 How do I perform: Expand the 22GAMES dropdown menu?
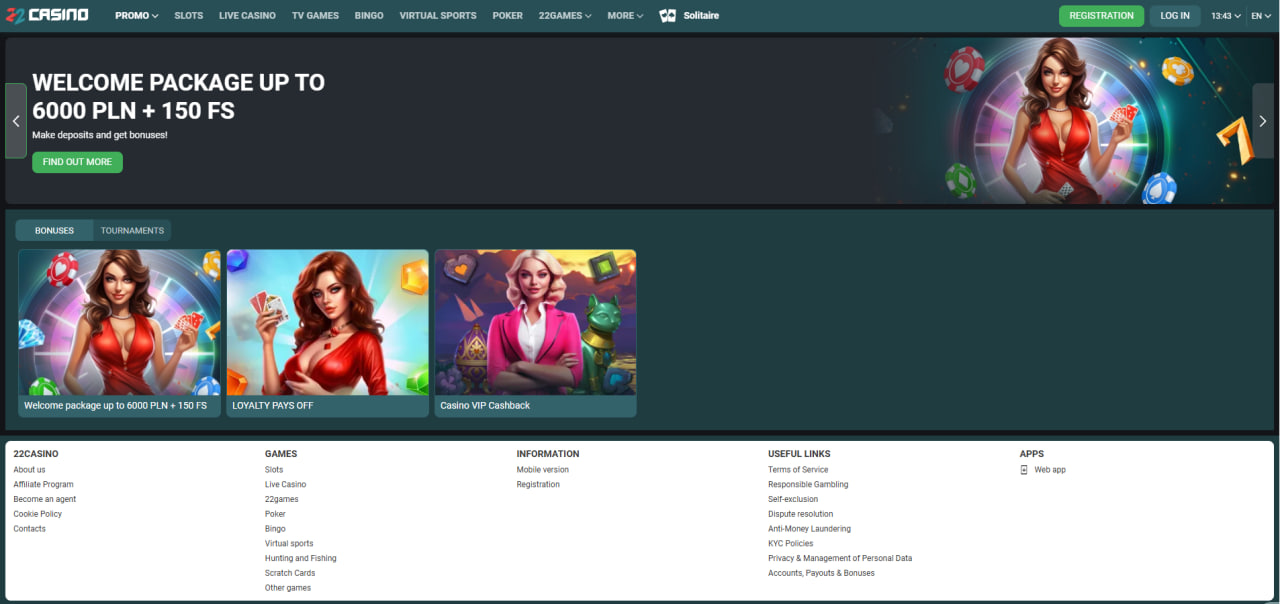(564, 16)
